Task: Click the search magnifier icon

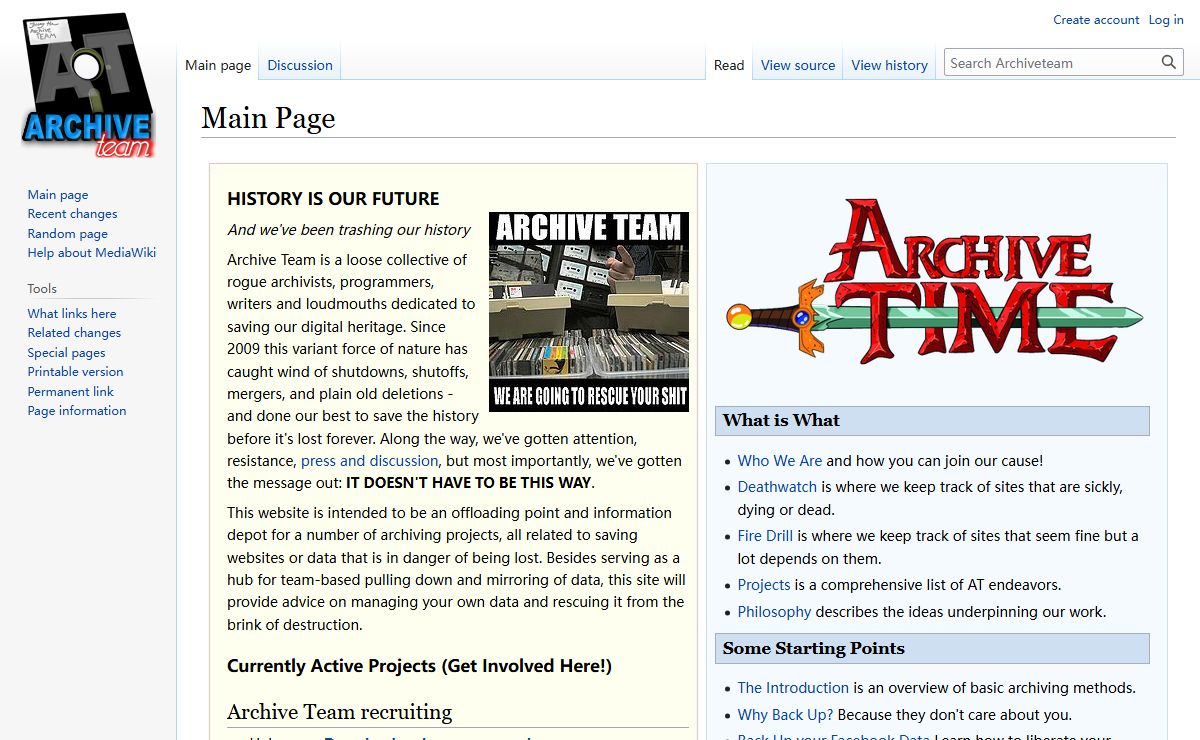Action: point(1169,63)
